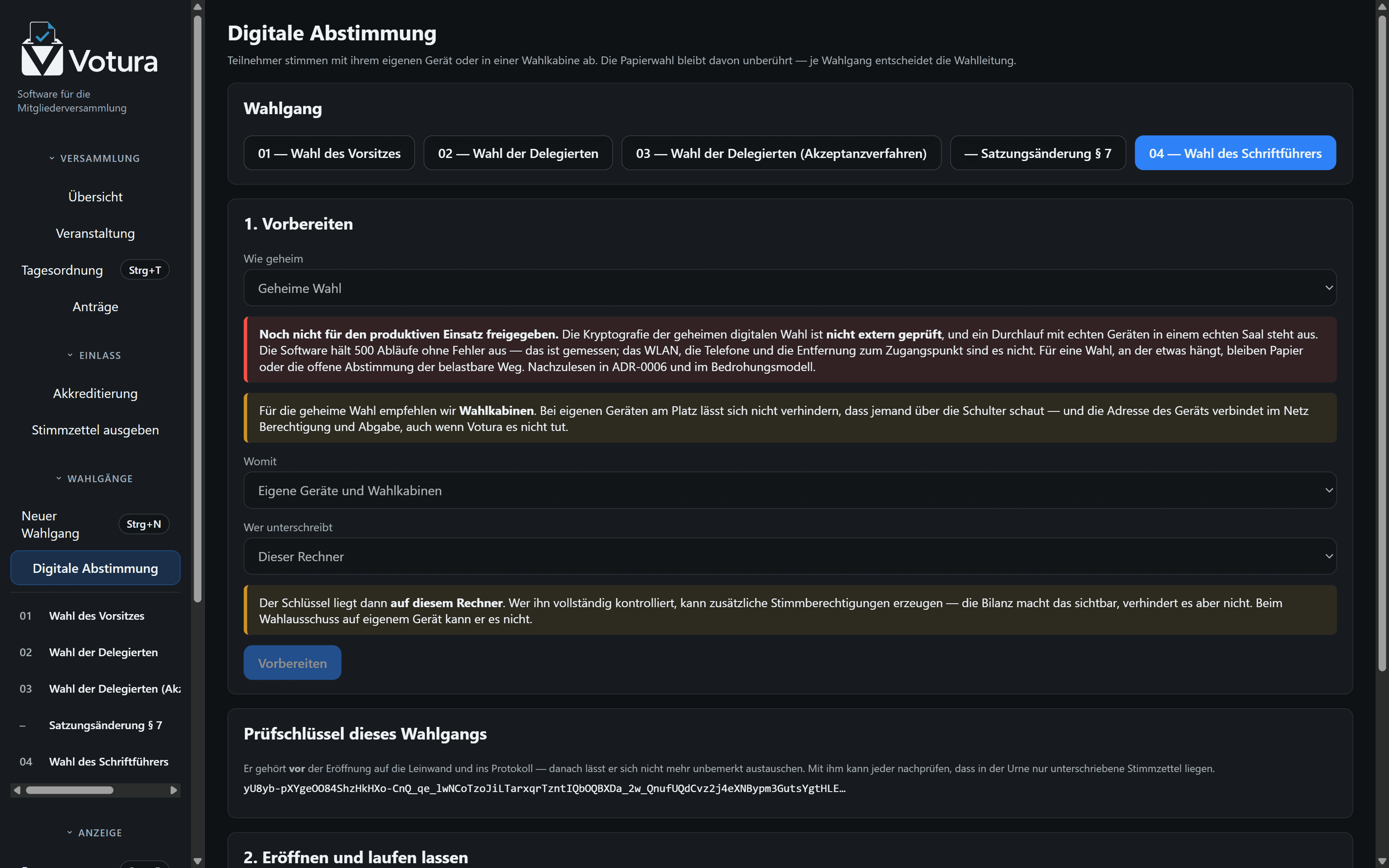Click the sidebar vertical scrollbar thumb
The image size is (1389, 868).
[x=197, y=309]
